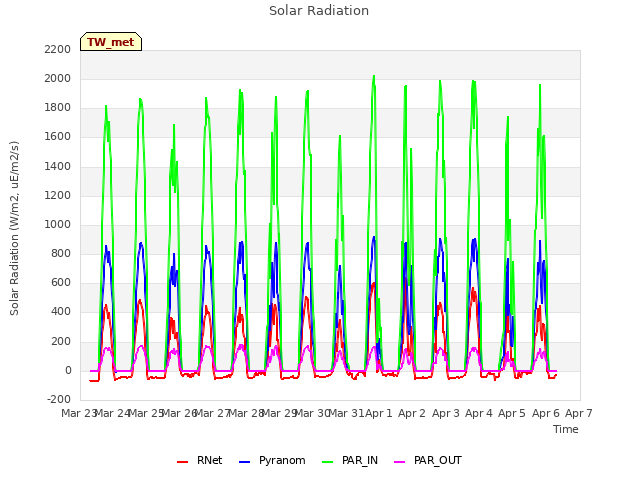Click the Time x-axis label
Image resolution: width=640 pixels, height=480 pixels.
tap(565, 429)
